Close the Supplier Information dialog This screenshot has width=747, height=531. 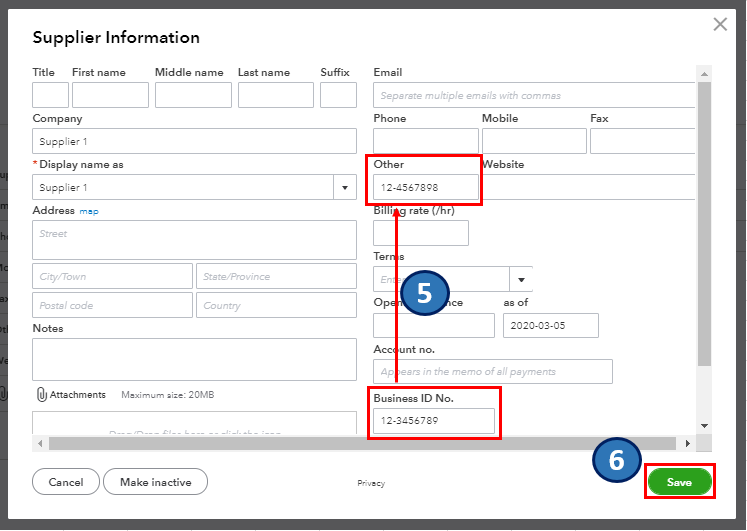[x=720, y=24]
